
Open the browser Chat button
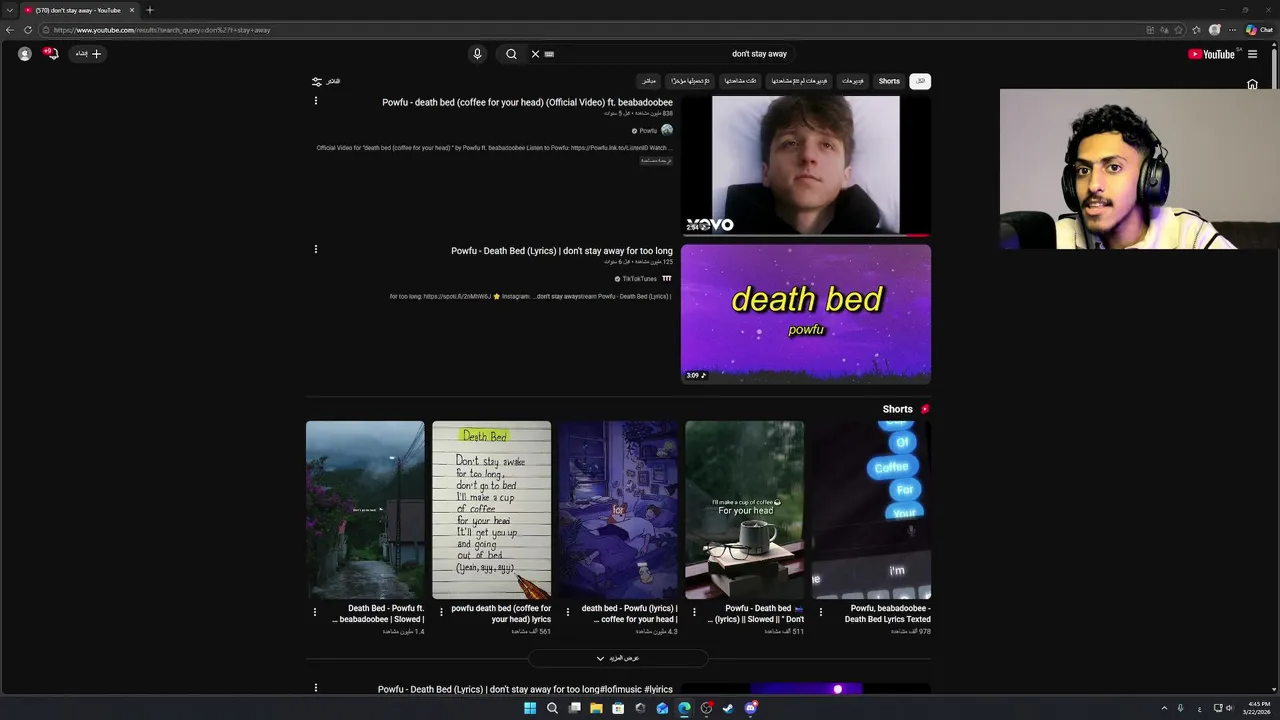[x=1259, y=30]
